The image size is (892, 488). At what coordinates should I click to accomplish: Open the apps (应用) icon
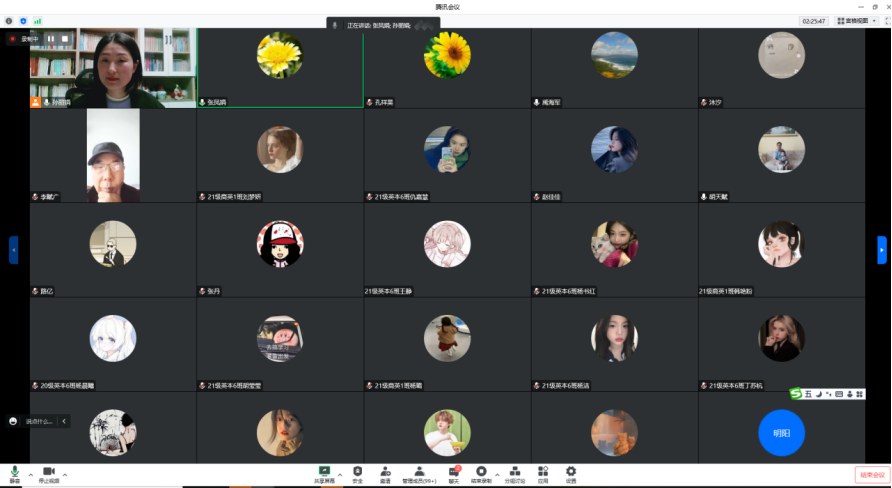tap(543, 472)
